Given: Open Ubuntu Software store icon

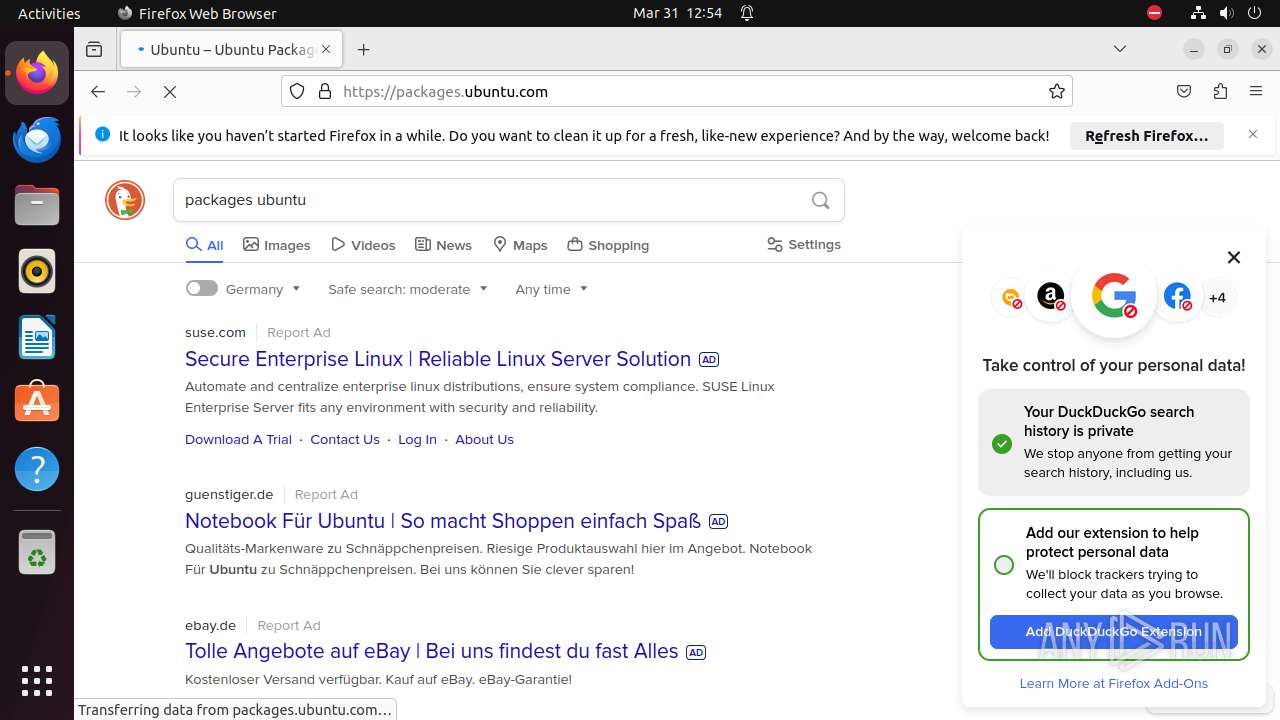Looking at the screenshot, I should tap(37, 403).
